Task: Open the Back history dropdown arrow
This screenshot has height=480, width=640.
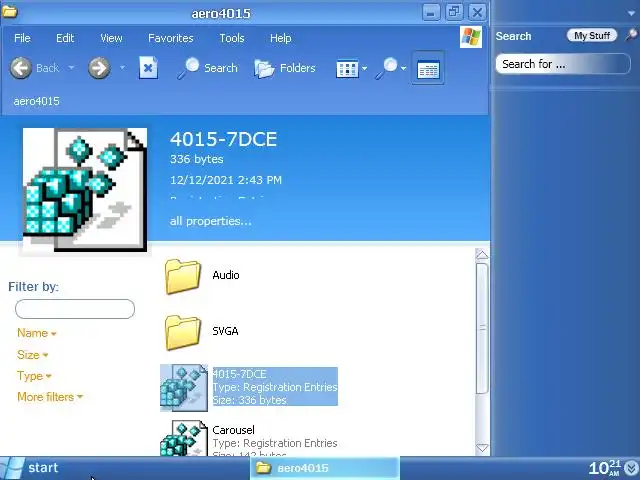Action: point(71,68)
